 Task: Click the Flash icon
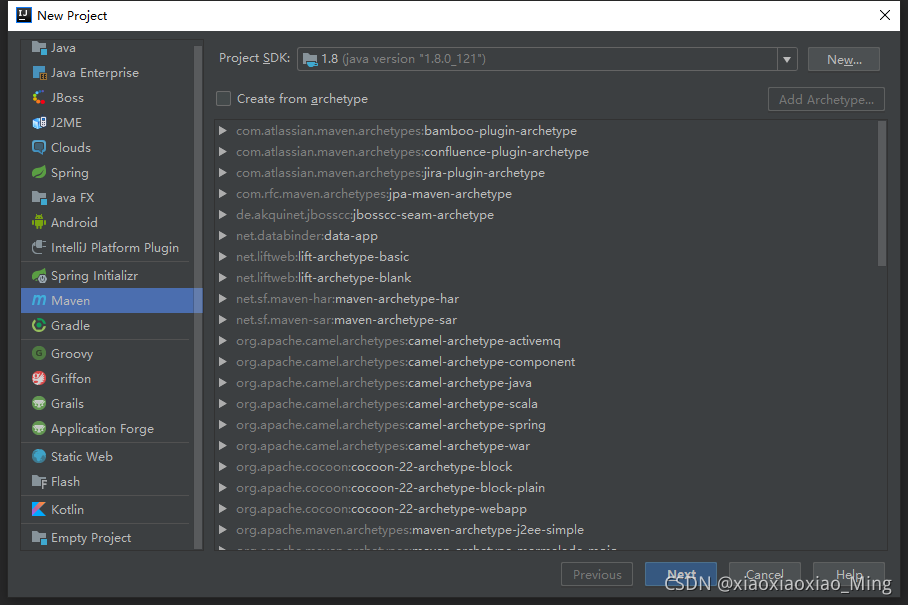coord(39,482)
